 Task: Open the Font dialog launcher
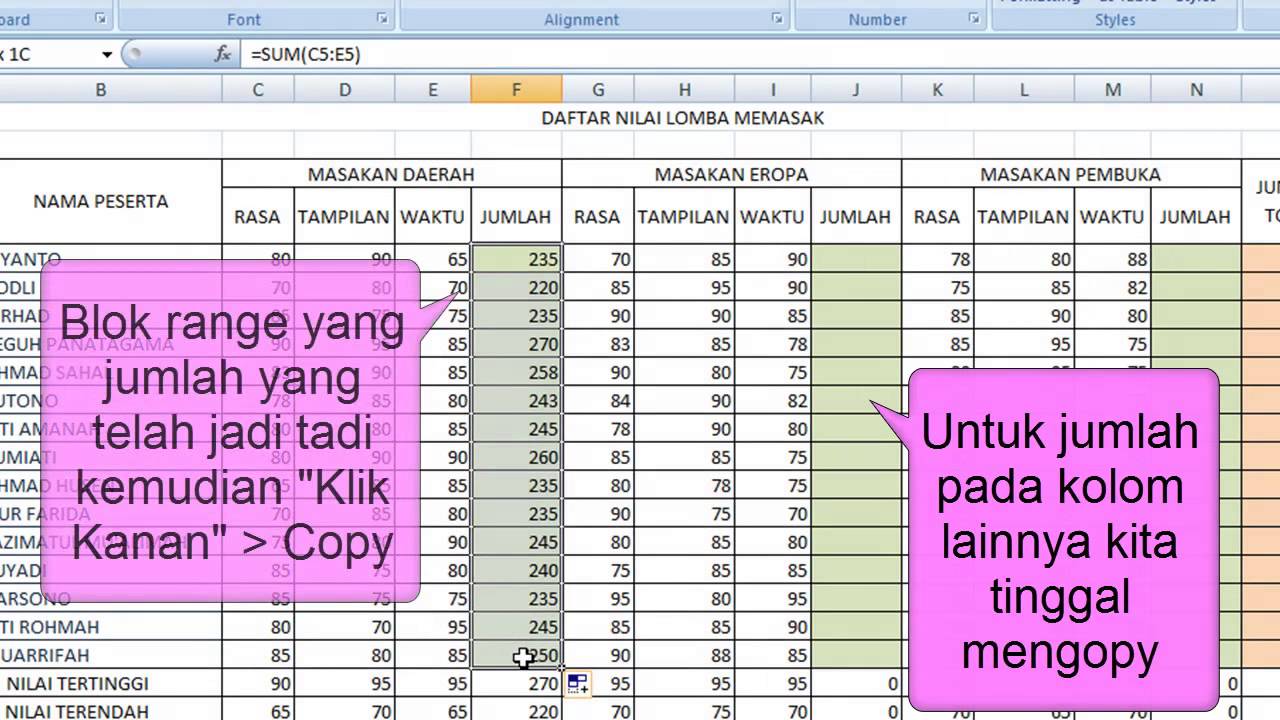[382, 18]
